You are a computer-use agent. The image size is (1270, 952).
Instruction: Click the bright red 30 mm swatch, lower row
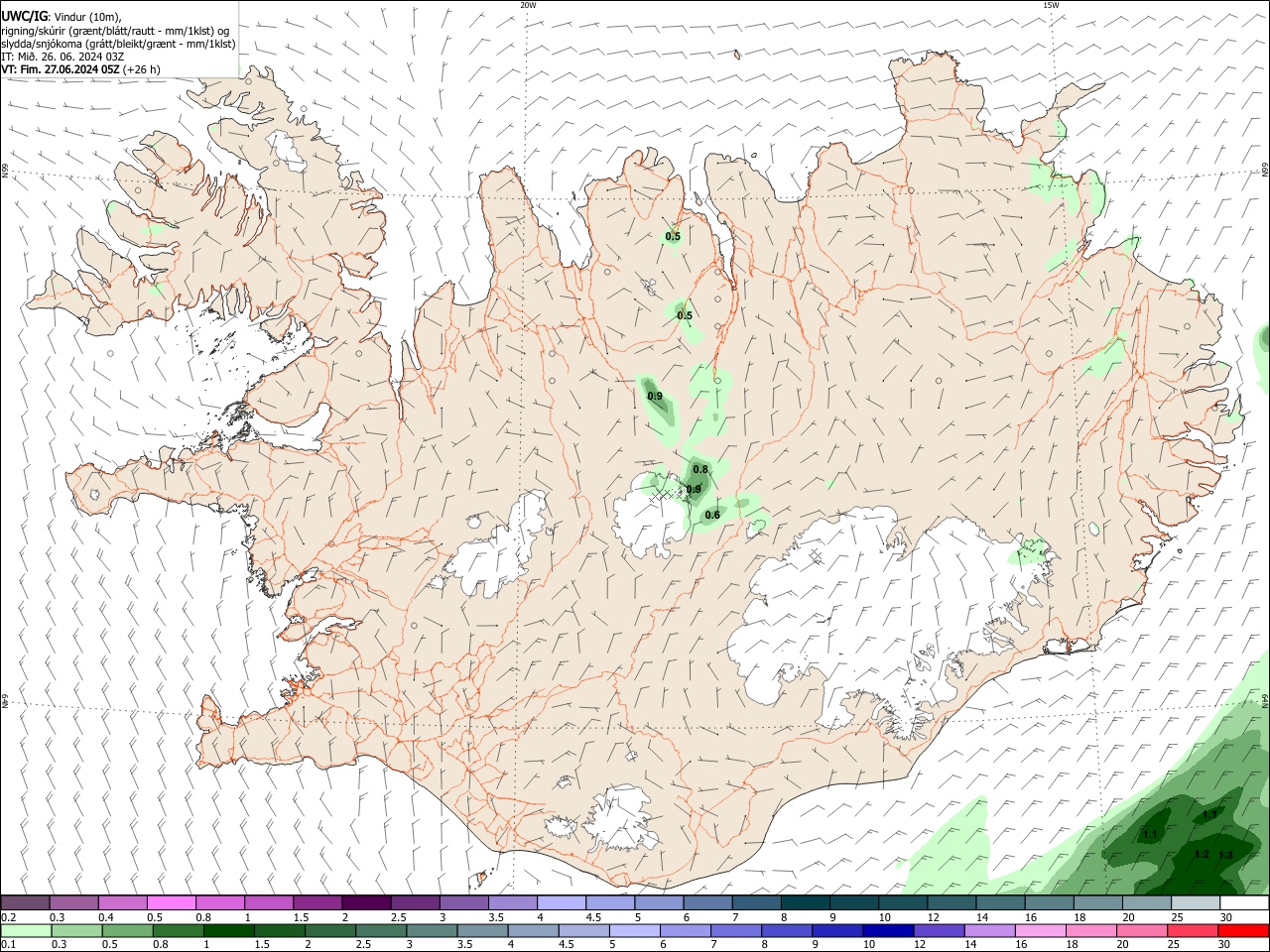coord(1242,930)
